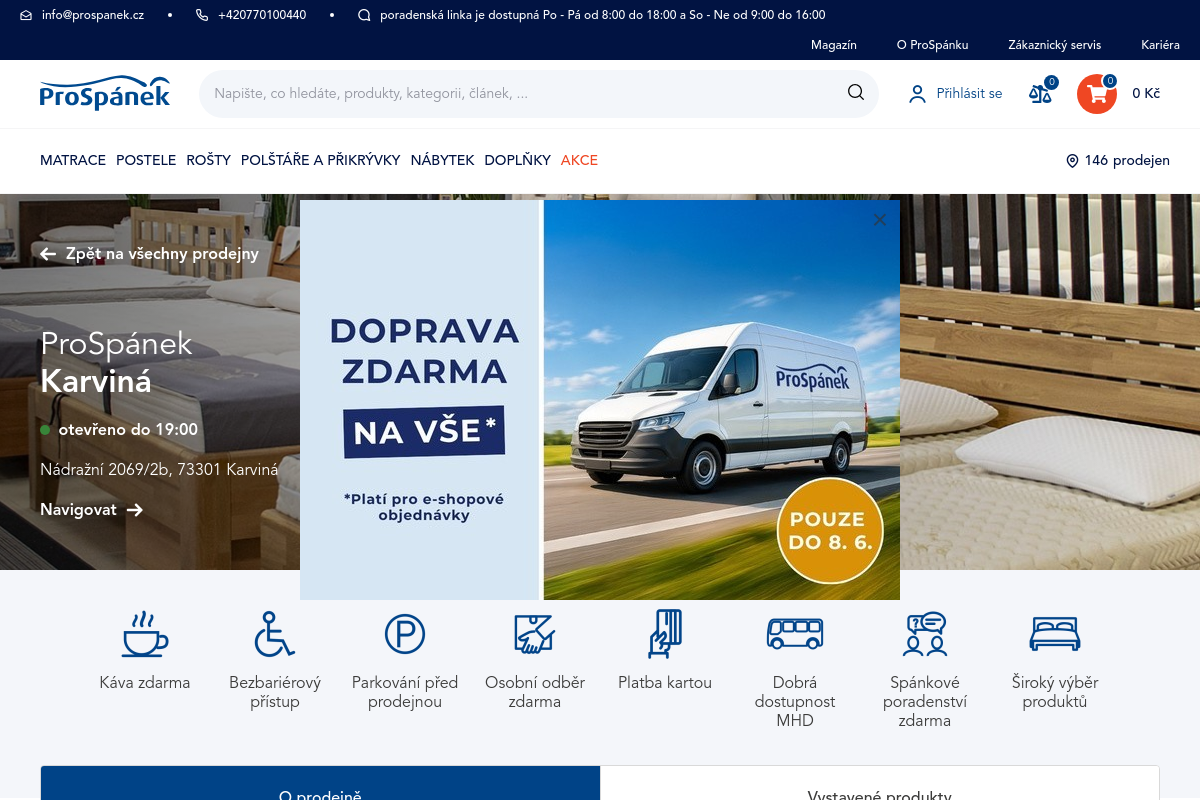Image resolution: width=1200 pixels, height=800 pixels.
Task: Open POLŠTÁŘE A PŘIKRÝVKY menu
Action: pos(320,160)
